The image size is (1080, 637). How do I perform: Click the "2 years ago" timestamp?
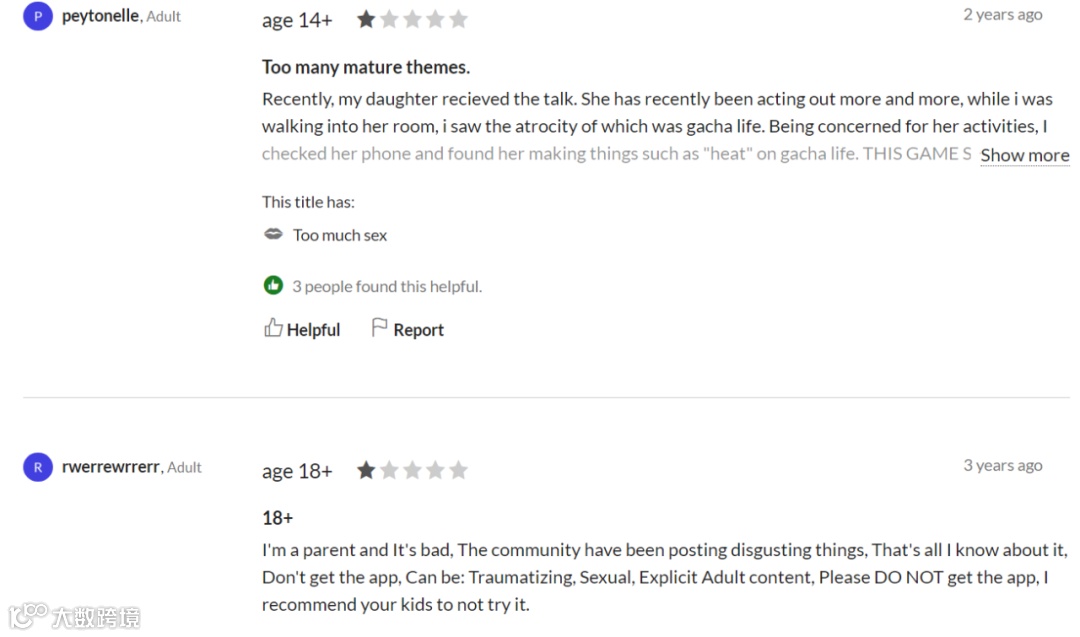point(1002,14)
